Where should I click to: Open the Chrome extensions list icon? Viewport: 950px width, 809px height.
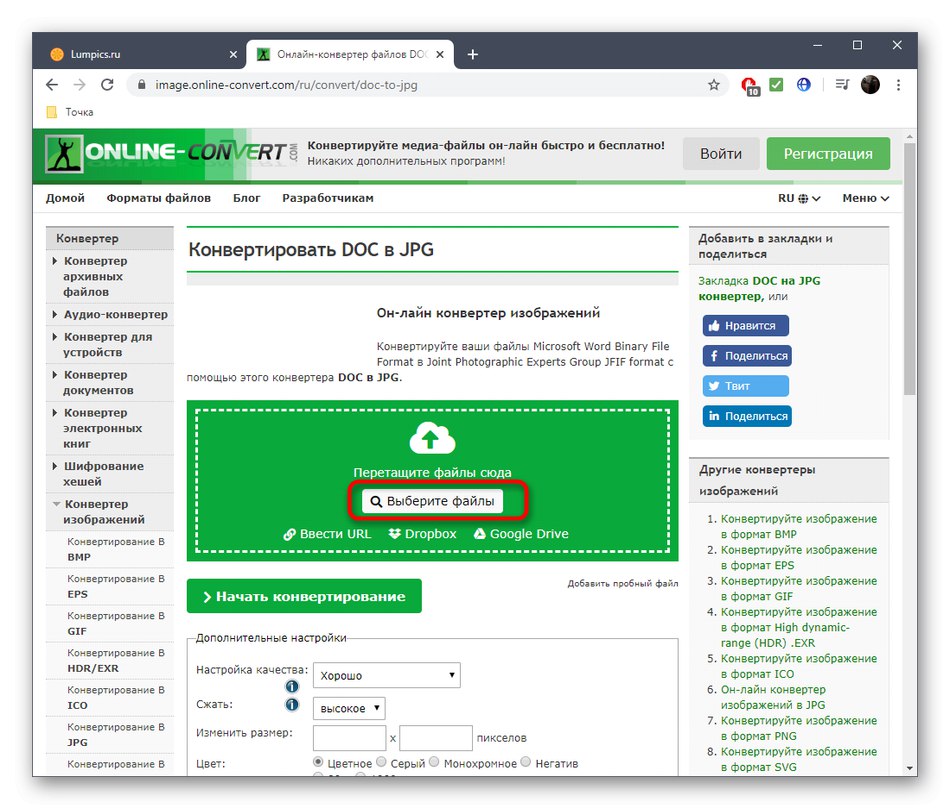(841, 85)
